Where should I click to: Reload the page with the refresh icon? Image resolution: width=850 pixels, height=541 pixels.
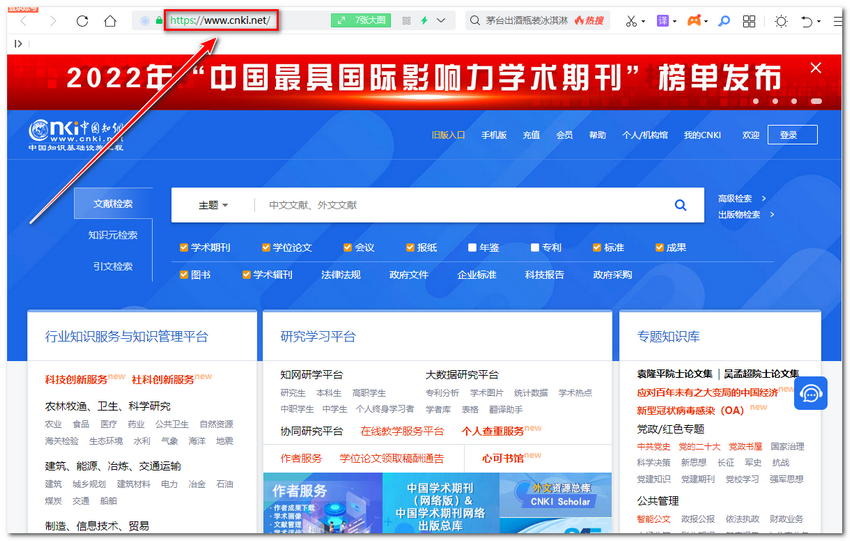click(x=82, y=21)
